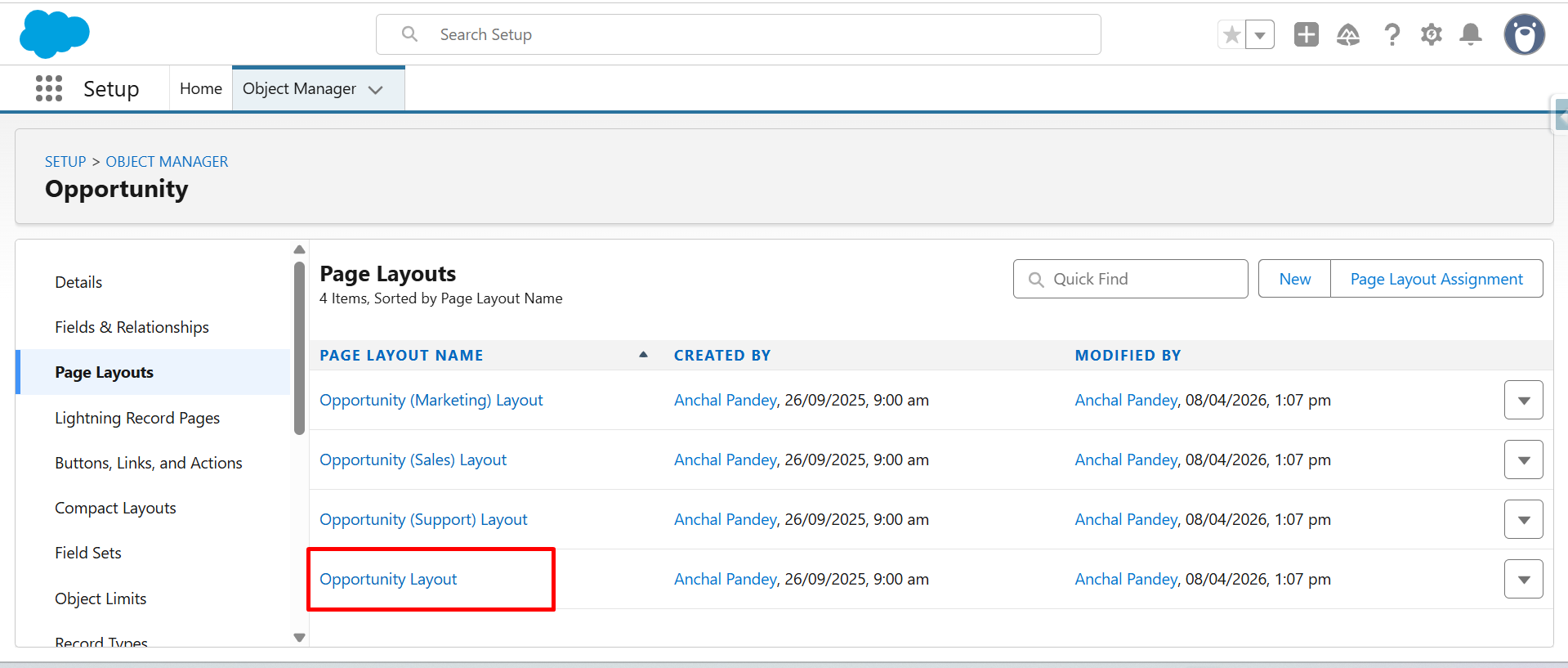Open the Help question mark icon
Image resolution: width=1568 pixels, height=668 pixels.
pyautogui.click(x=1392, y=34)
